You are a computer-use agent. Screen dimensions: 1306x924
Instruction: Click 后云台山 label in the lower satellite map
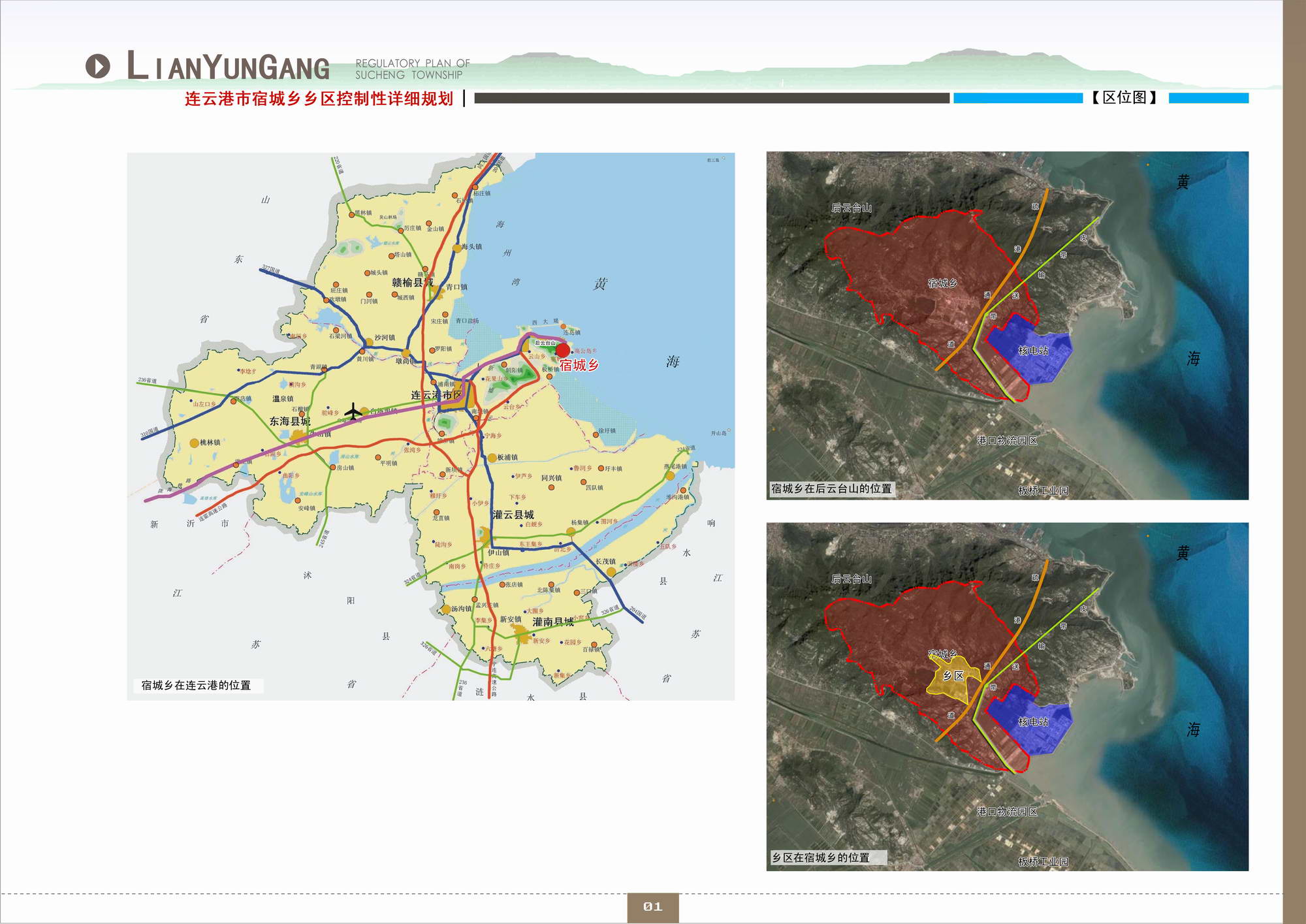click(x=852, y=579)
